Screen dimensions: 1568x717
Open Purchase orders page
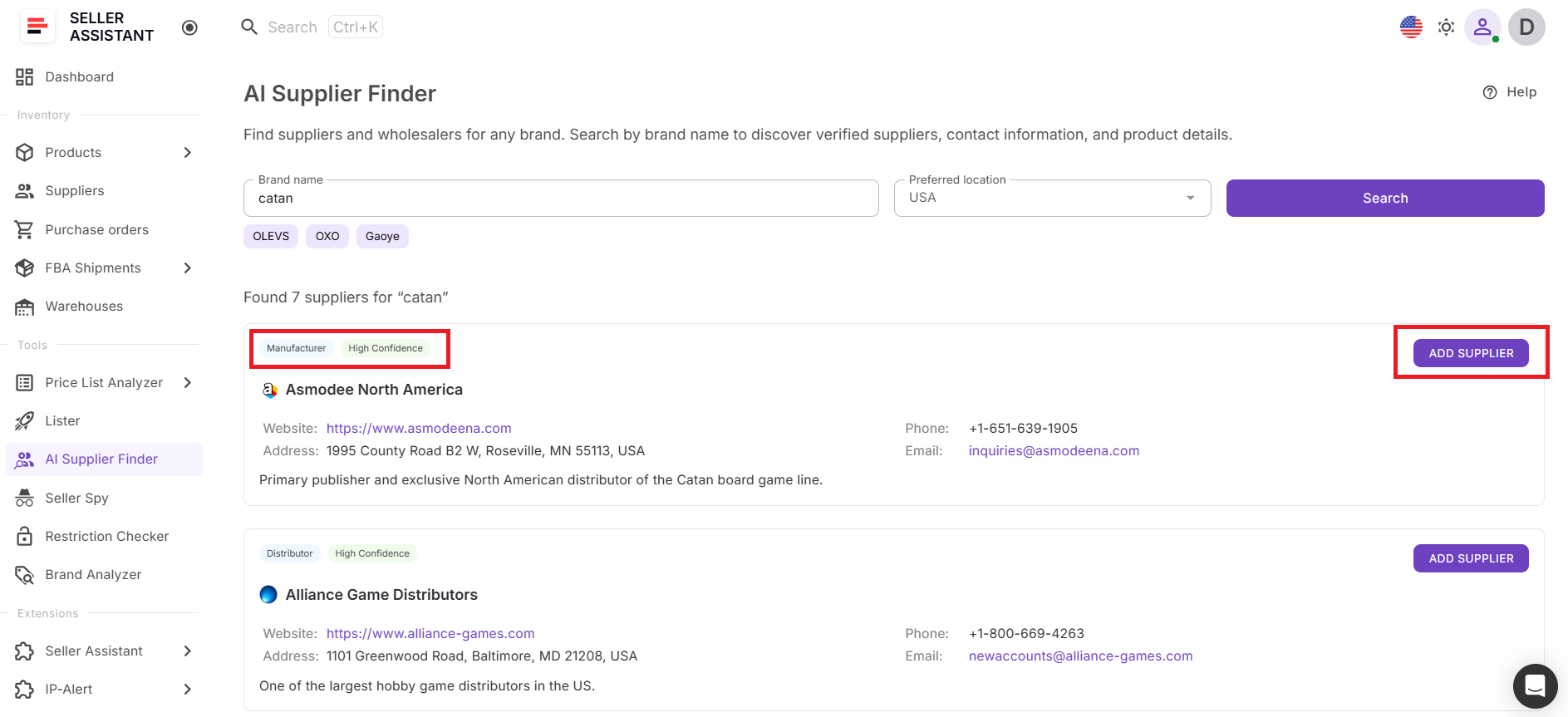(102, 230)
